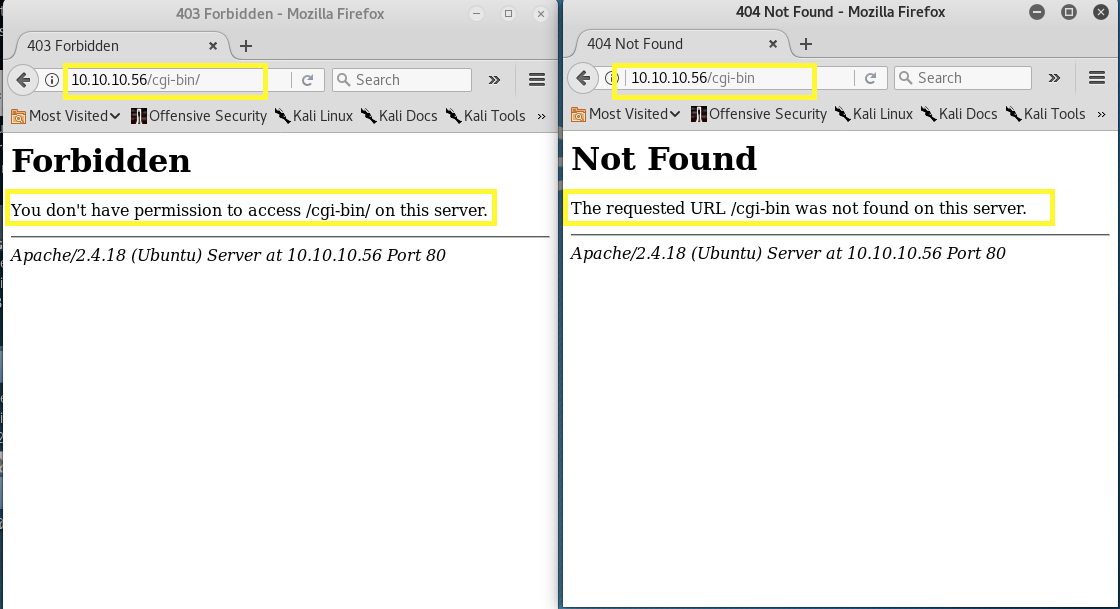Screen dimensions: 1120x609
Task: Open new tab beside the 404 Not Found tab
Action: 806,44
